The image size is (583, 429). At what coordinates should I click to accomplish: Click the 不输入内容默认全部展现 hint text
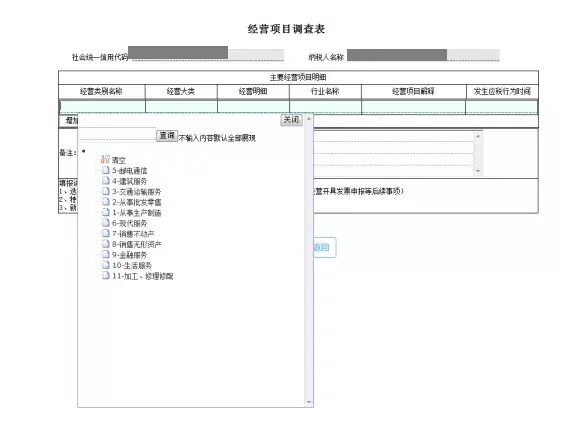[217, 138]
